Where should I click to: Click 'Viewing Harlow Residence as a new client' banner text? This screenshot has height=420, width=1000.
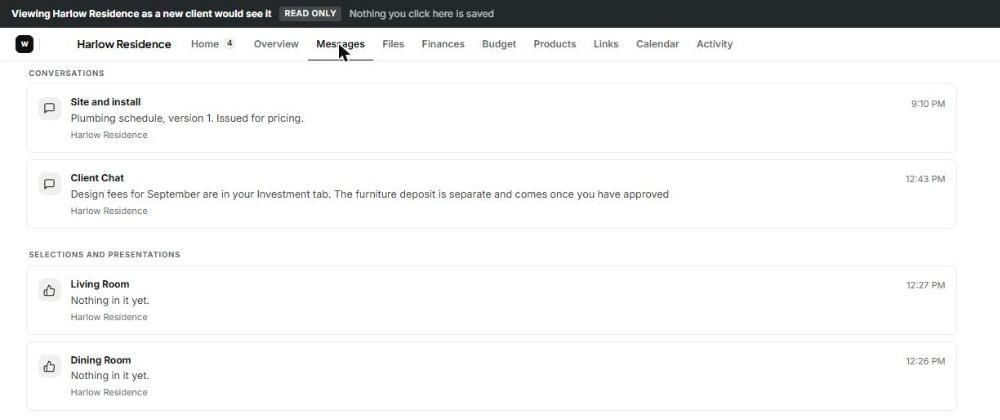coord(142,13)
